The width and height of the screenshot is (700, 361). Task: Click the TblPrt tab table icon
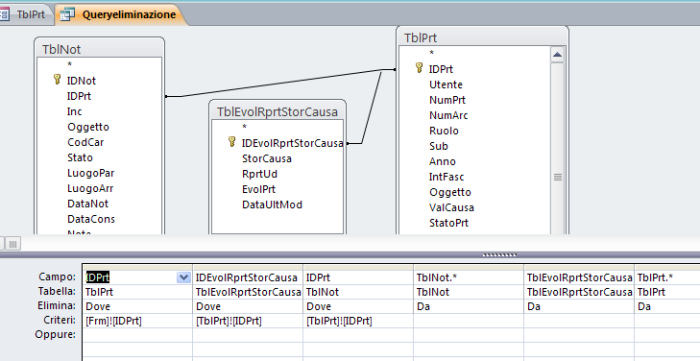[x=4, y=14]
